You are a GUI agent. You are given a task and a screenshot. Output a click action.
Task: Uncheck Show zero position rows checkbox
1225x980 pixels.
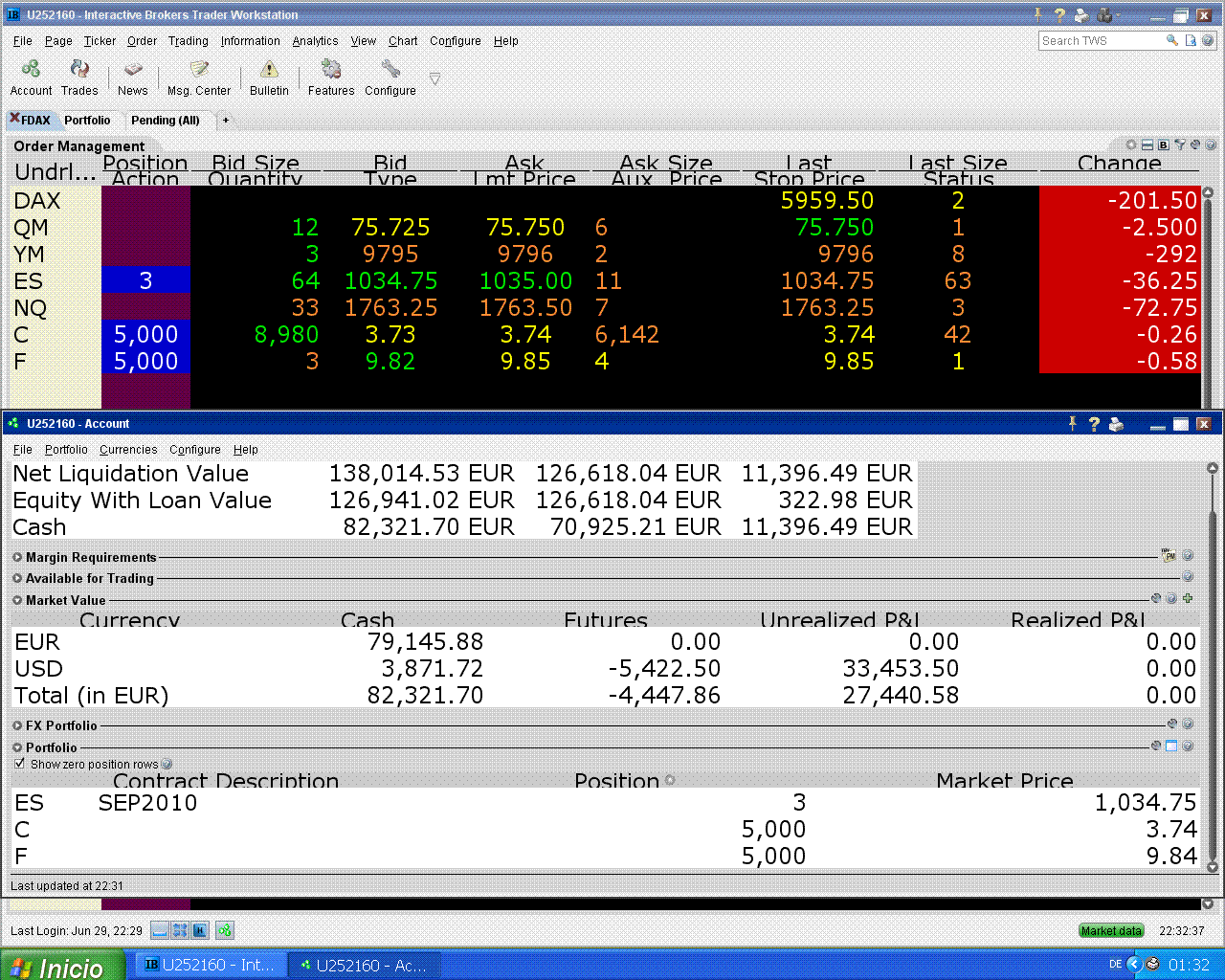click(20, 764)
